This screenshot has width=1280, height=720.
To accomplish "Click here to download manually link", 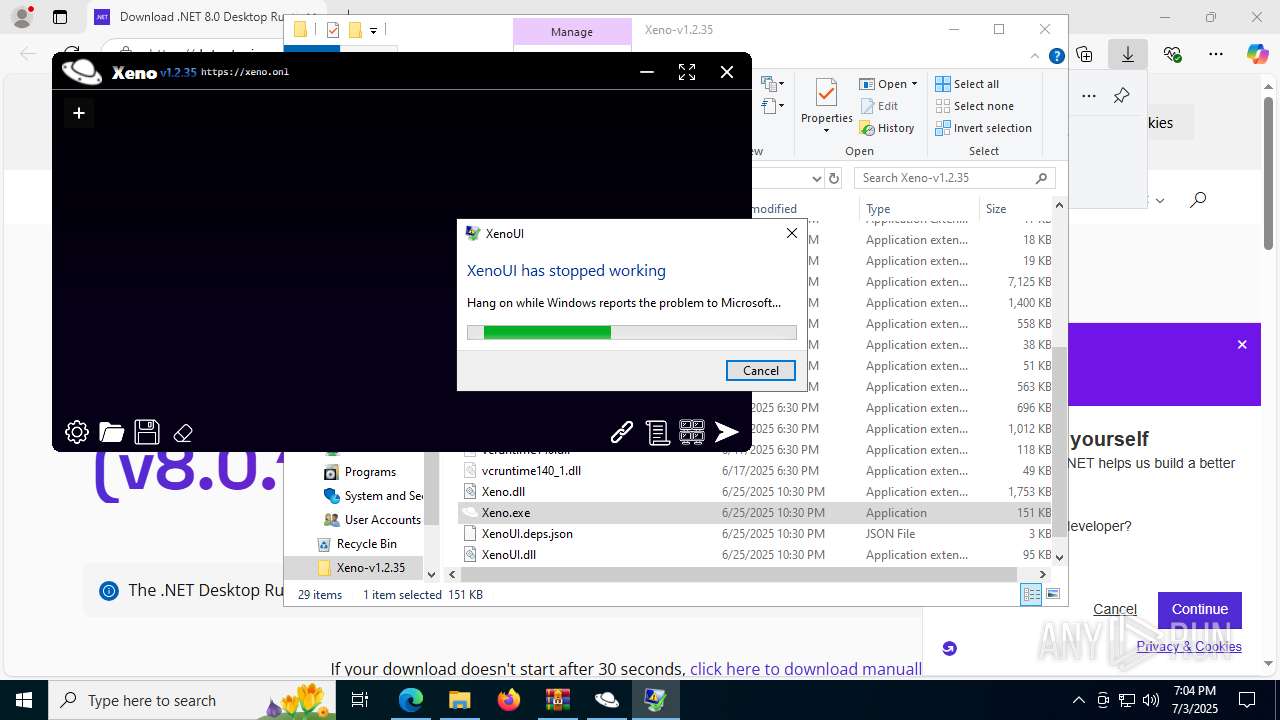I will click(x=806, y=669).
